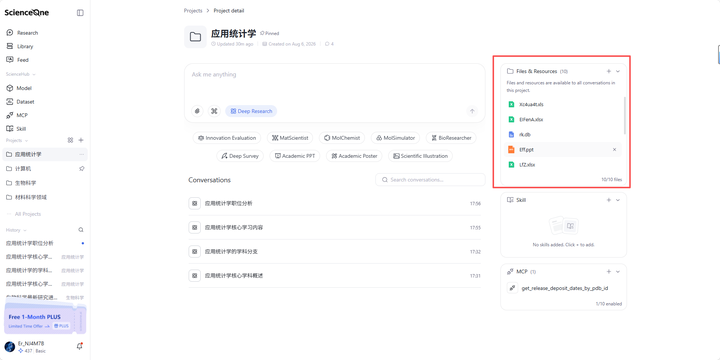Toggle pin on the 计算机 project

82,169
